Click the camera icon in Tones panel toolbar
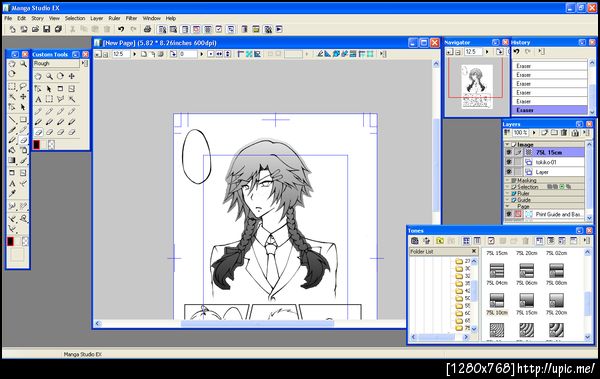This screenshot has width=600, height=379. pyautogui.click(x=414, y=241)
